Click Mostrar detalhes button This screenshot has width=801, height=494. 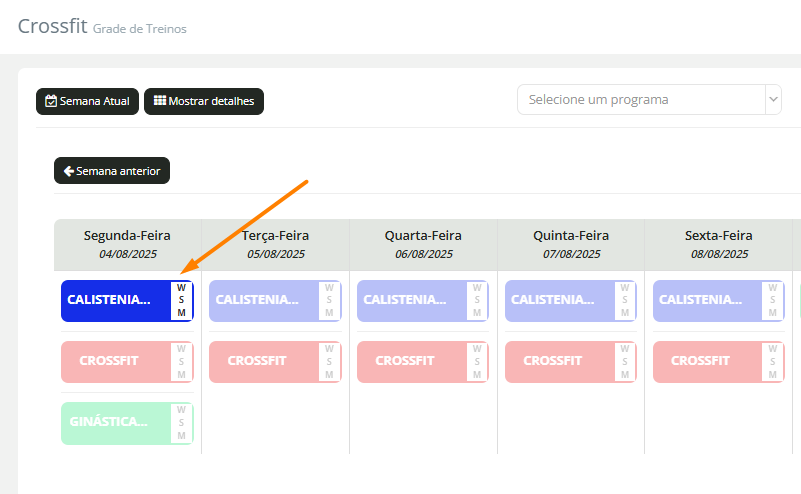pos(204,101)
